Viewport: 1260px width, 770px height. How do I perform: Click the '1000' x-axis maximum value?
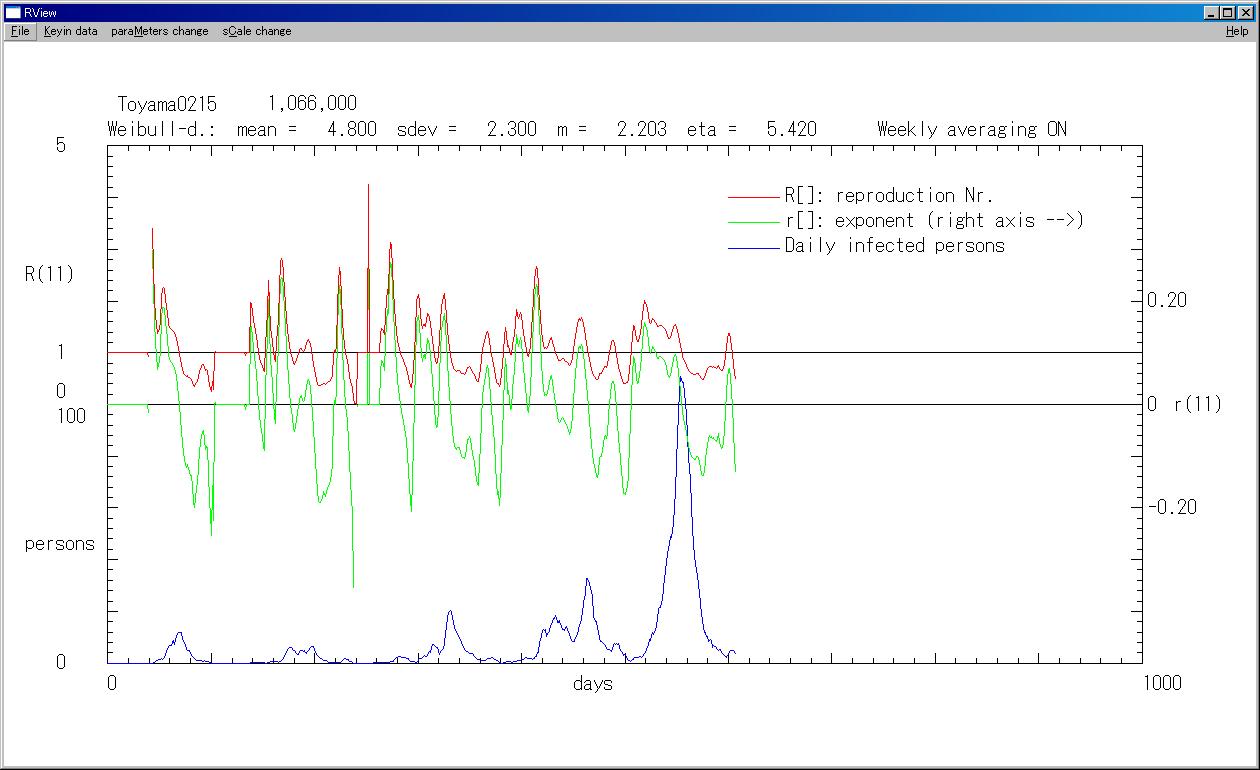[x=1162, y=683]
